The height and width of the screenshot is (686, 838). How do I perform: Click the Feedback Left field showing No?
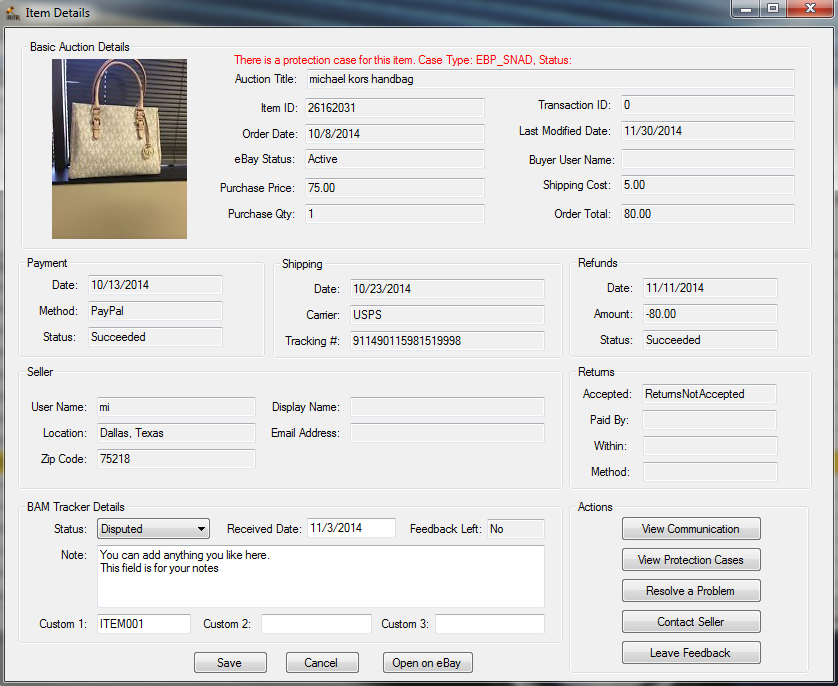click(516, 529)
